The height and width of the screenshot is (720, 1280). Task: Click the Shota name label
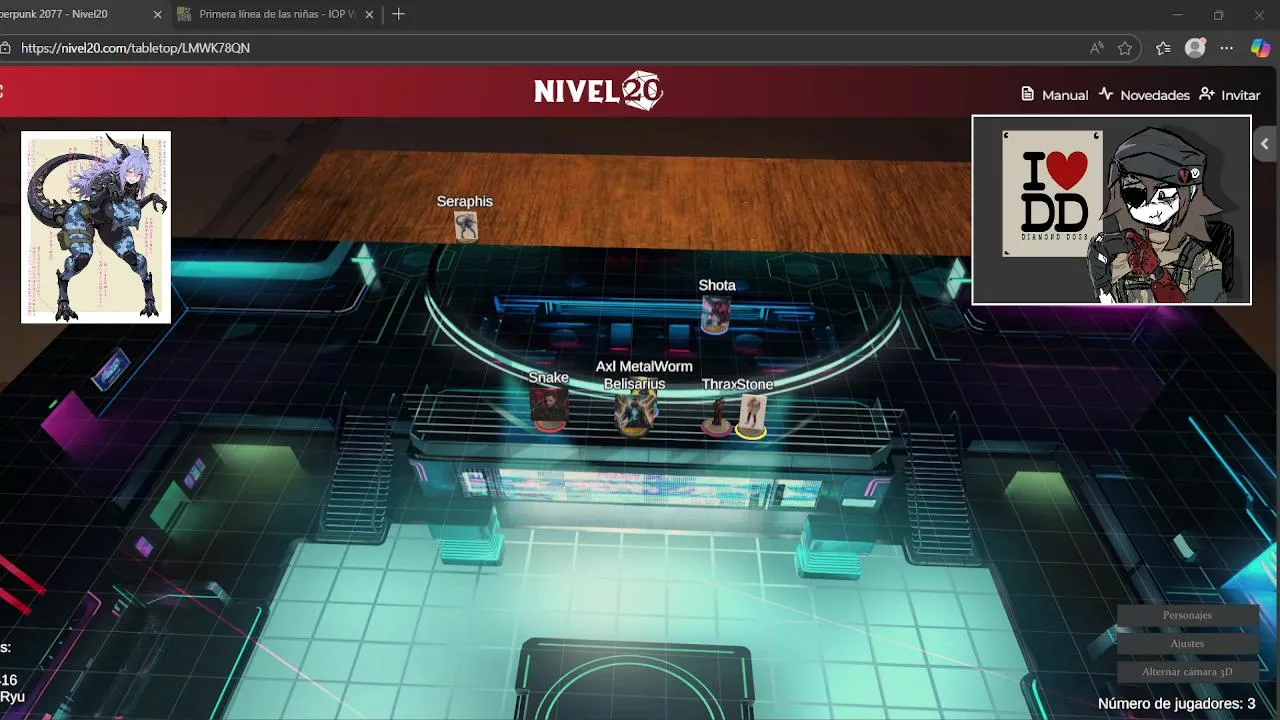717,285
